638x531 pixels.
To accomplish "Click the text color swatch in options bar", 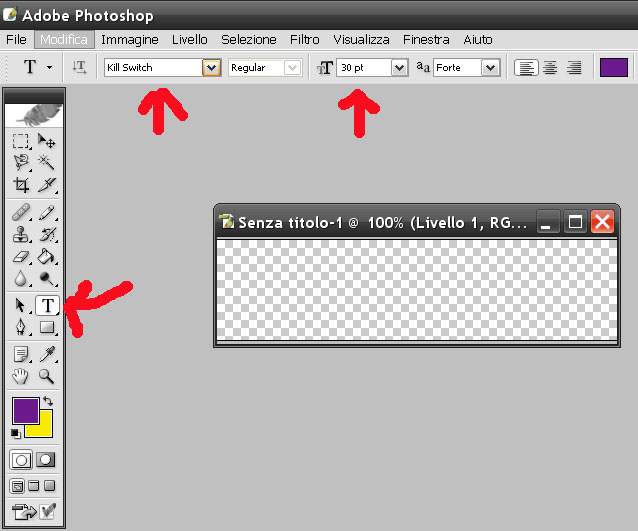I will click(x=614, y=68).
